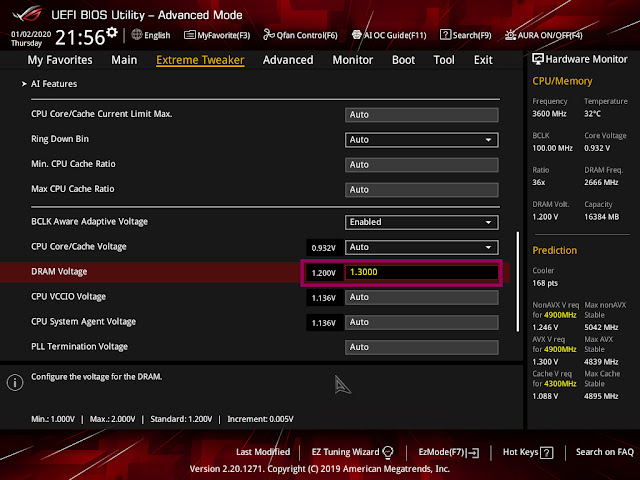Click Max.: 2.000V help text
Screen dimensions: 640x480
pyautogui.click(x=112, y=419)
